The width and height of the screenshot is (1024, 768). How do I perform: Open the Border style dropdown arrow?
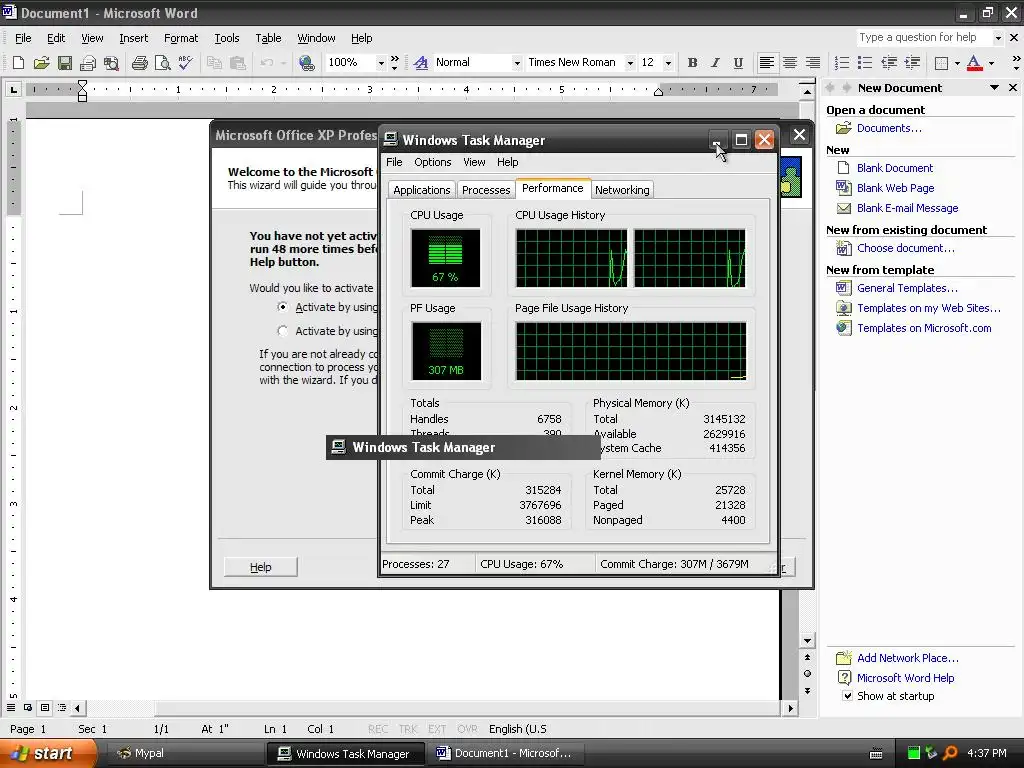tap(957, 63)
